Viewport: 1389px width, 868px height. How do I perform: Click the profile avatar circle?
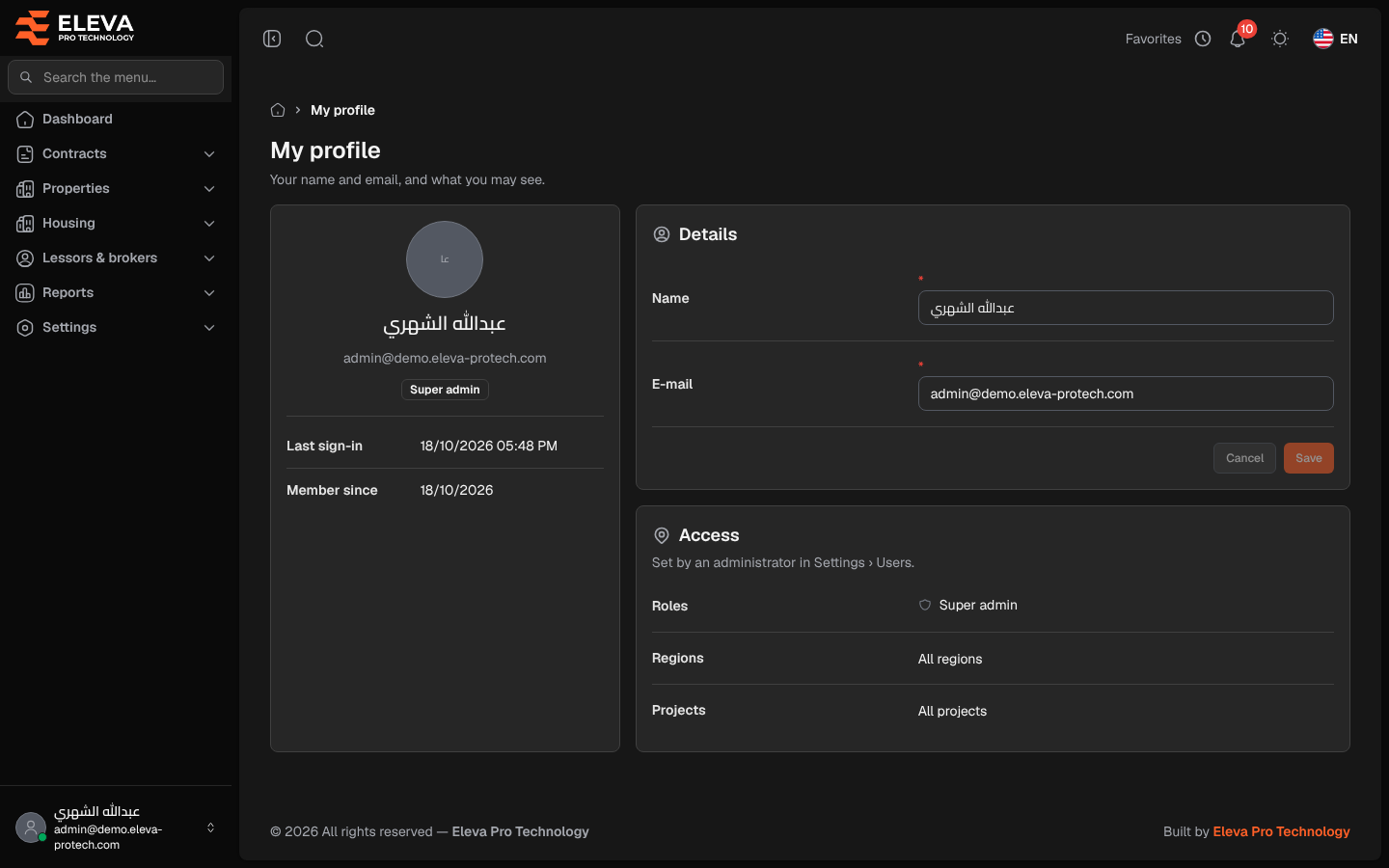(445, 259)
